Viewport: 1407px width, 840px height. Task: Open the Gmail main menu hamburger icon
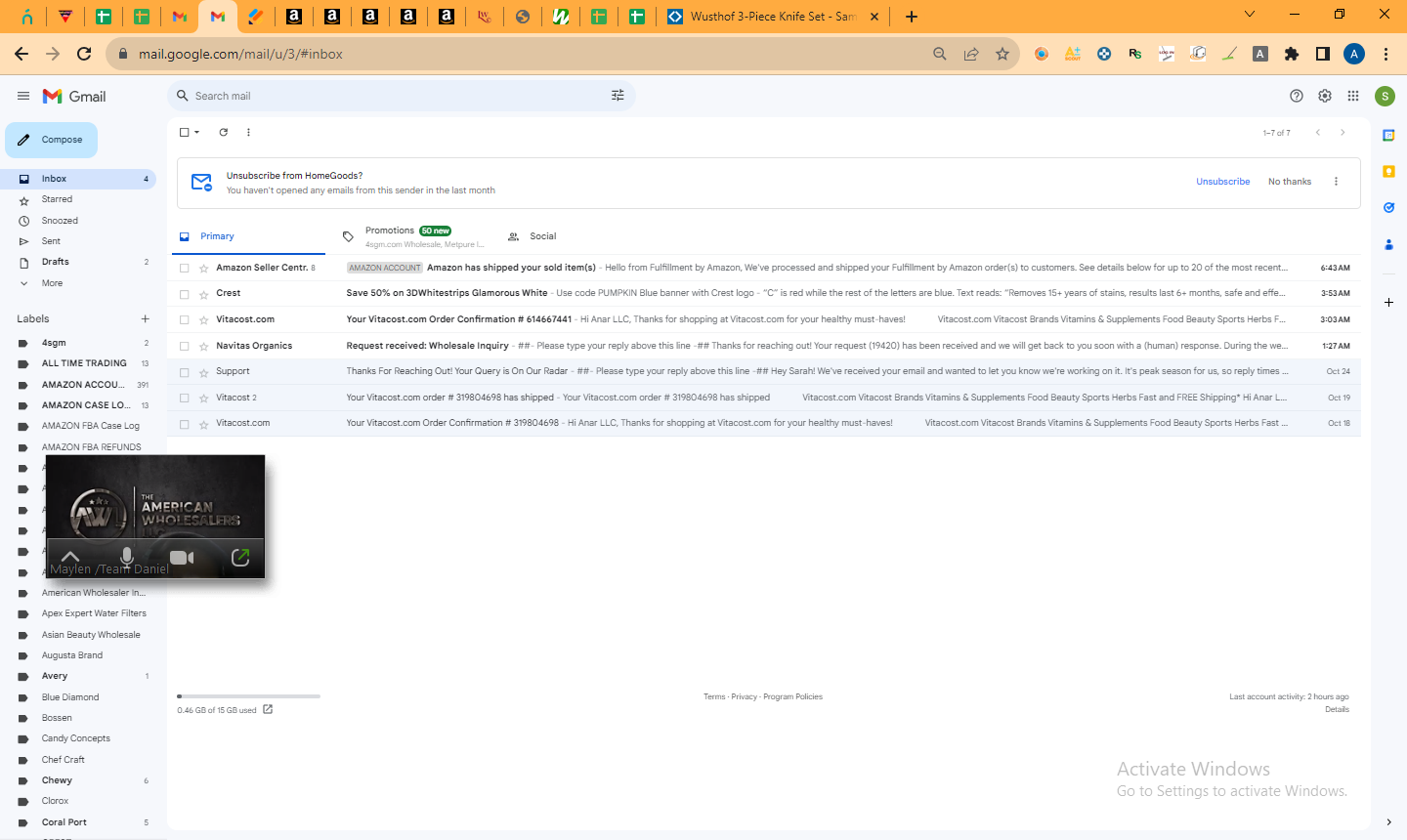[23, 96]
